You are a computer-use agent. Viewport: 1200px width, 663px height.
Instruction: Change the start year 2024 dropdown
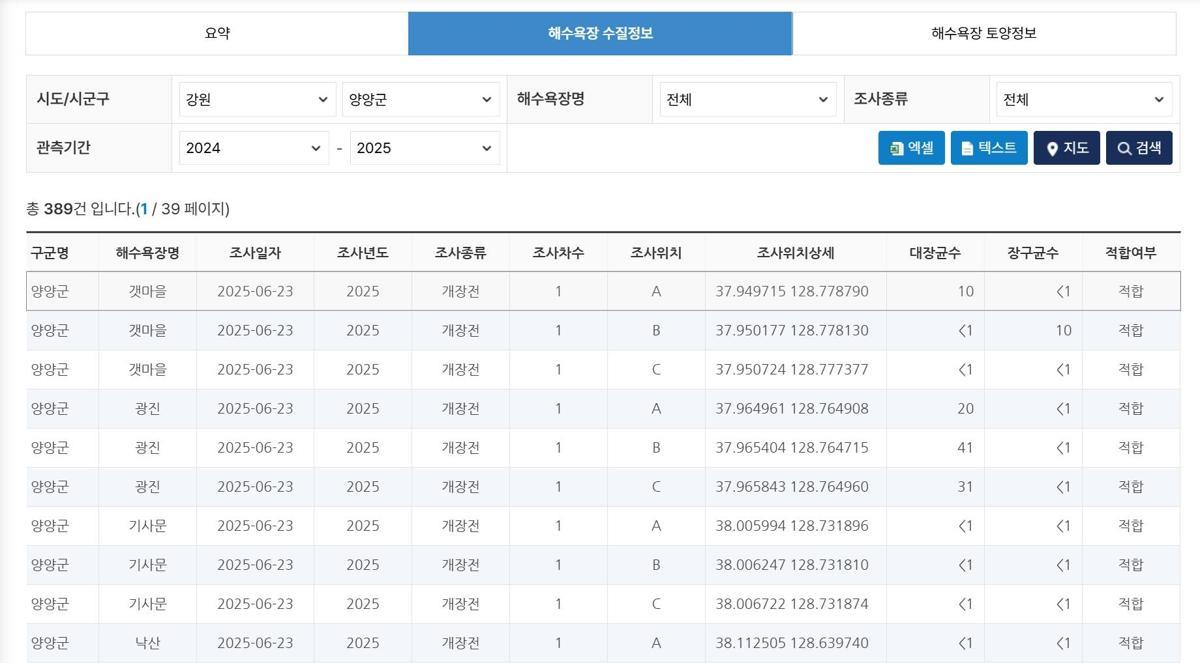pyautogui.click(x=254, y=148)
